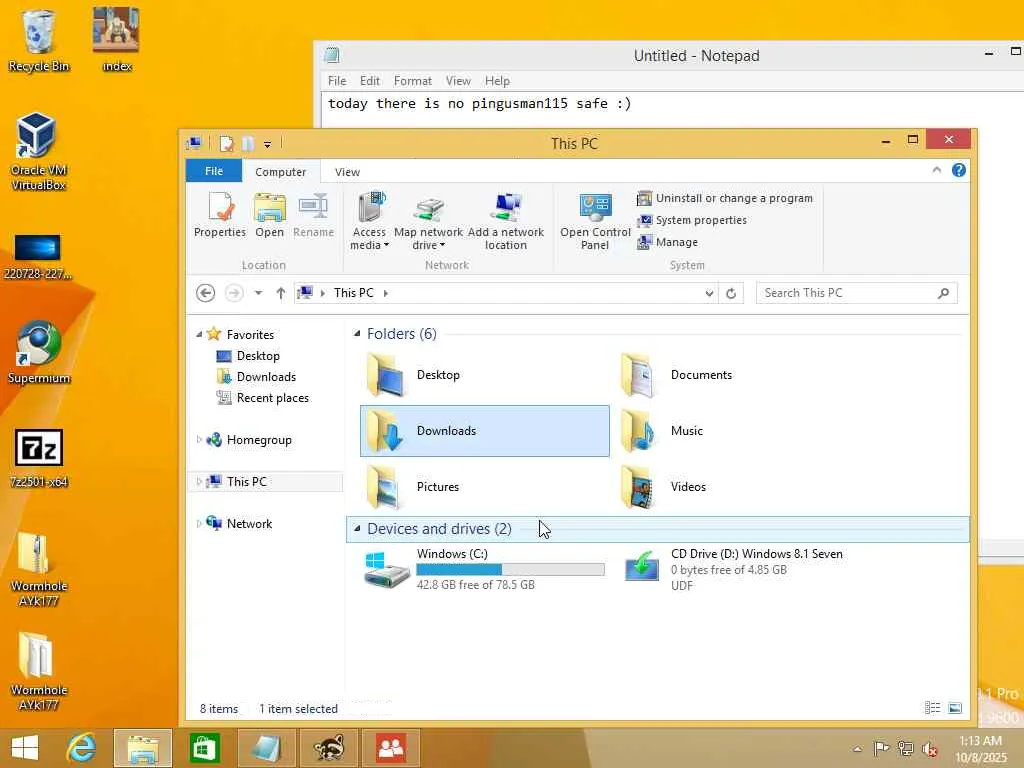1024x768 pixels.
Task: Select the 7z2501-x64 desktop icon
Action: 39,458
